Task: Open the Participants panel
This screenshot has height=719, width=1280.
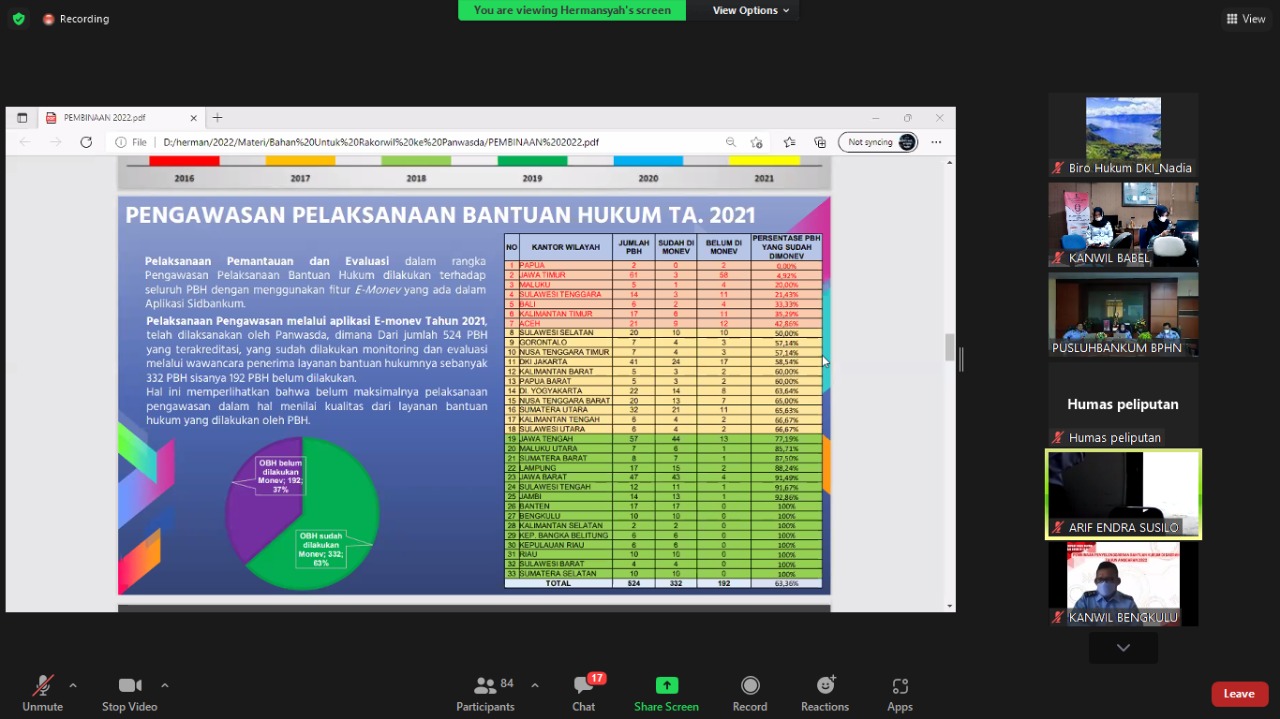Action: 486,693
